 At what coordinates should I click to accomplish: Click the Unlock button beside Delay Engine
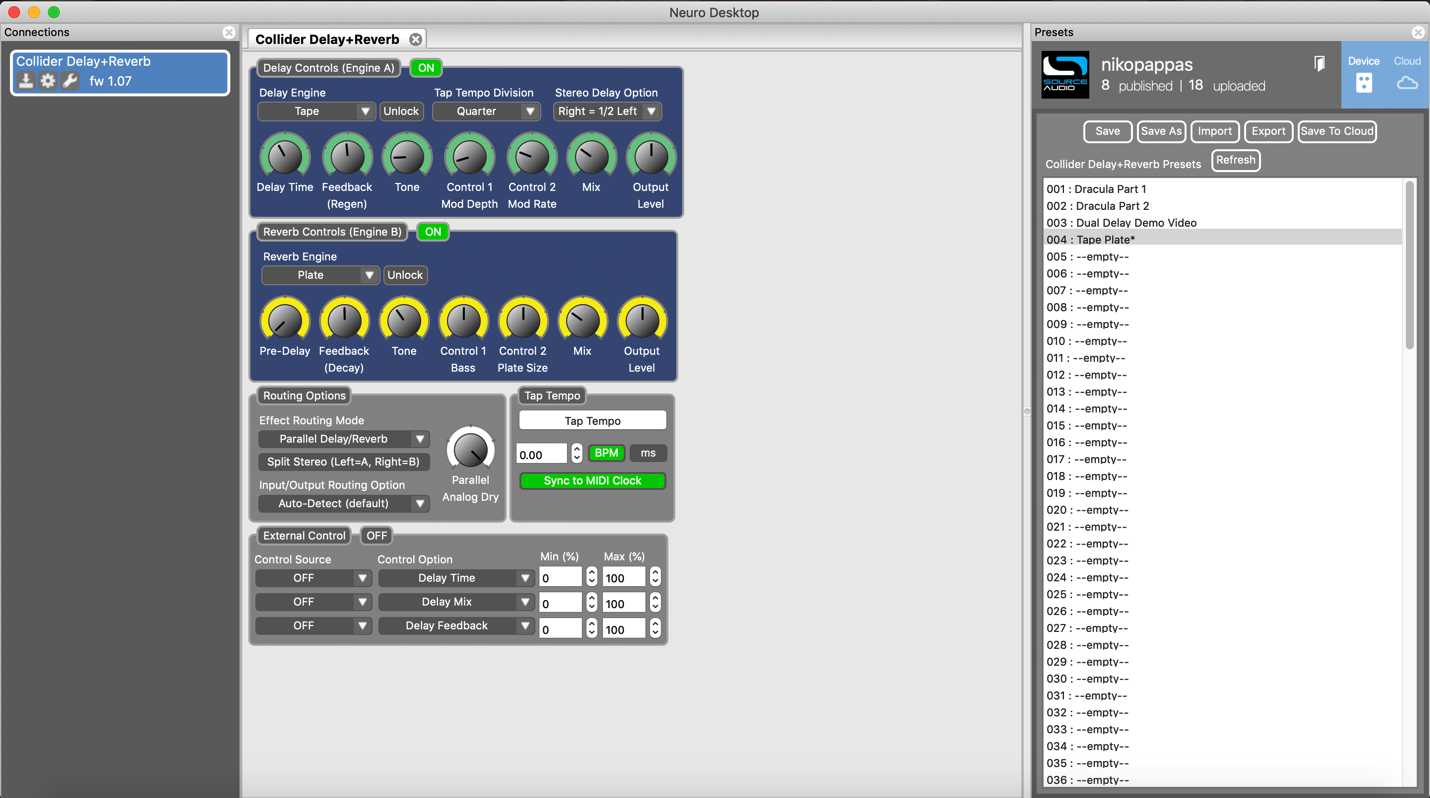(401, 111)
